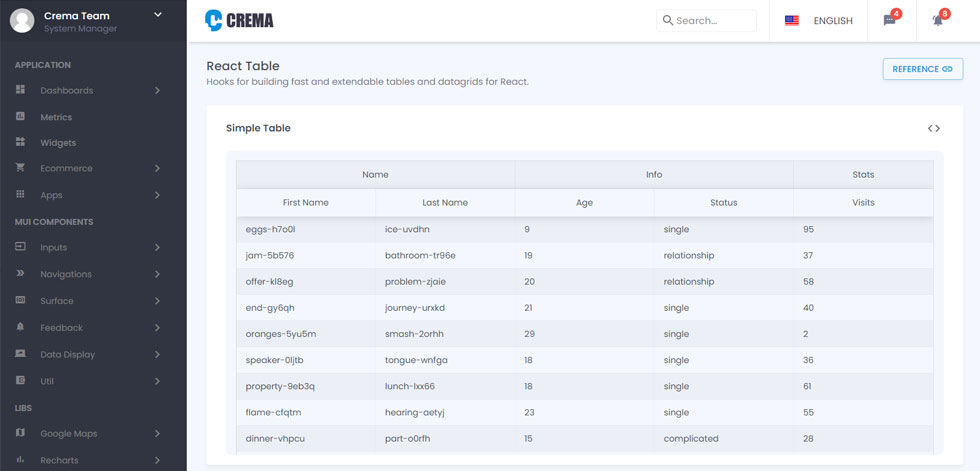Viewport: 980px width, 471px height.
Task: Click the Crema logo in header
Action: tap(239, 20)
